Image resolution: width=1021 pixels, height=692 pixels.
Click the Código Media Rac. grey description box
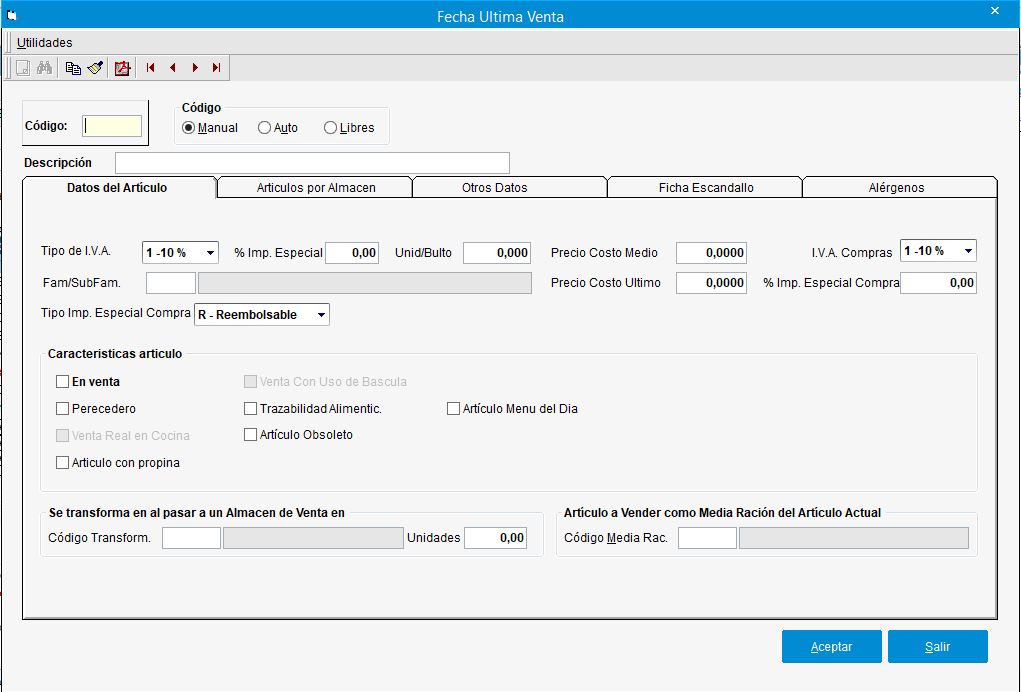[x=854, y=538]
